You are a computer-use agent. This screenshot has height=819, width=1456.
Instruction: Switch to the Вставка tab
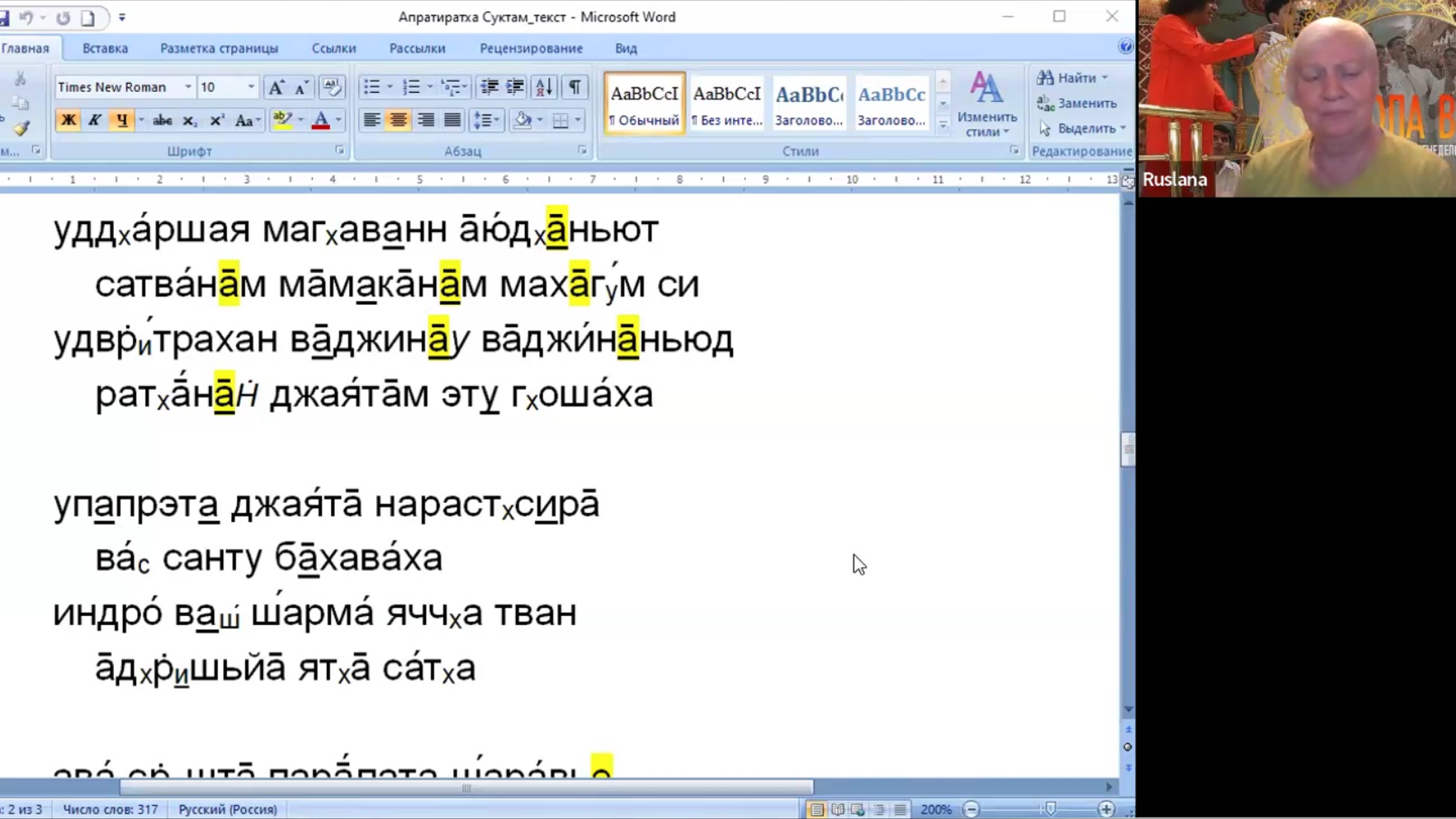click(105, 49)
